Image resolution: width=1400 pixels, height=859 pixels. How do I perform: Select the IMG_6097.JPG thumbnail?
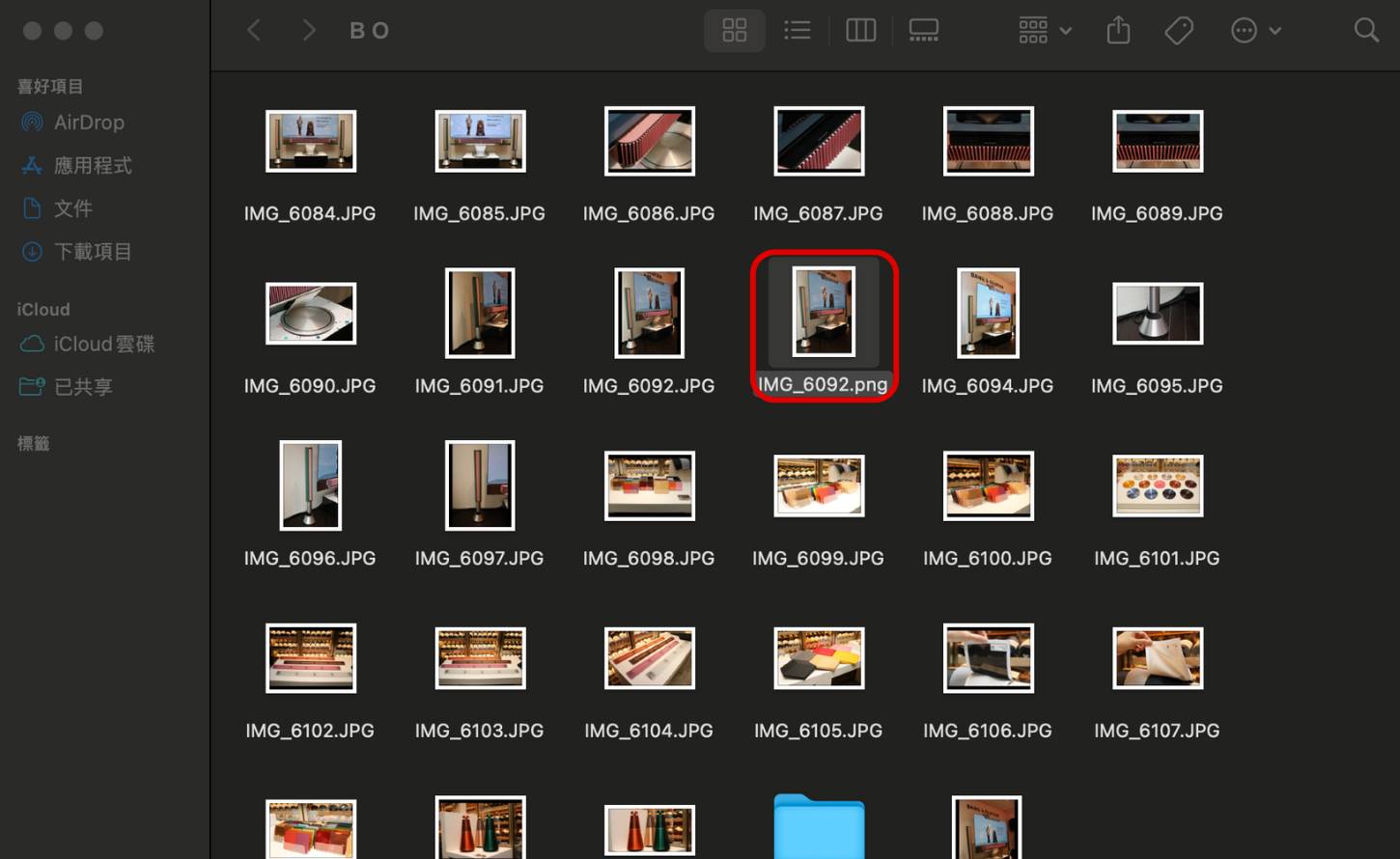(x=480, y=485)
